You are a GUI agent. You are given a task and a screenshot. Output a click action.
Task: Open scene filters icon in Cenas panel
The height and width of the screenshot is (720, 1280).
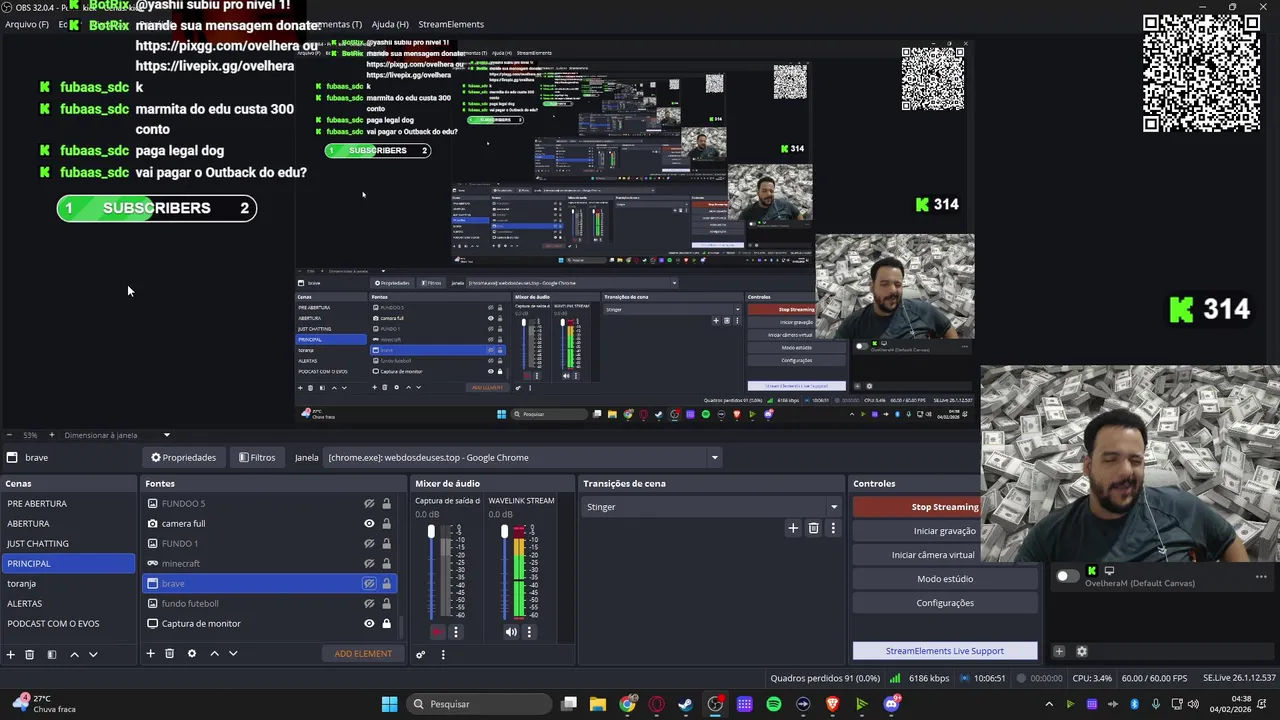51,654
